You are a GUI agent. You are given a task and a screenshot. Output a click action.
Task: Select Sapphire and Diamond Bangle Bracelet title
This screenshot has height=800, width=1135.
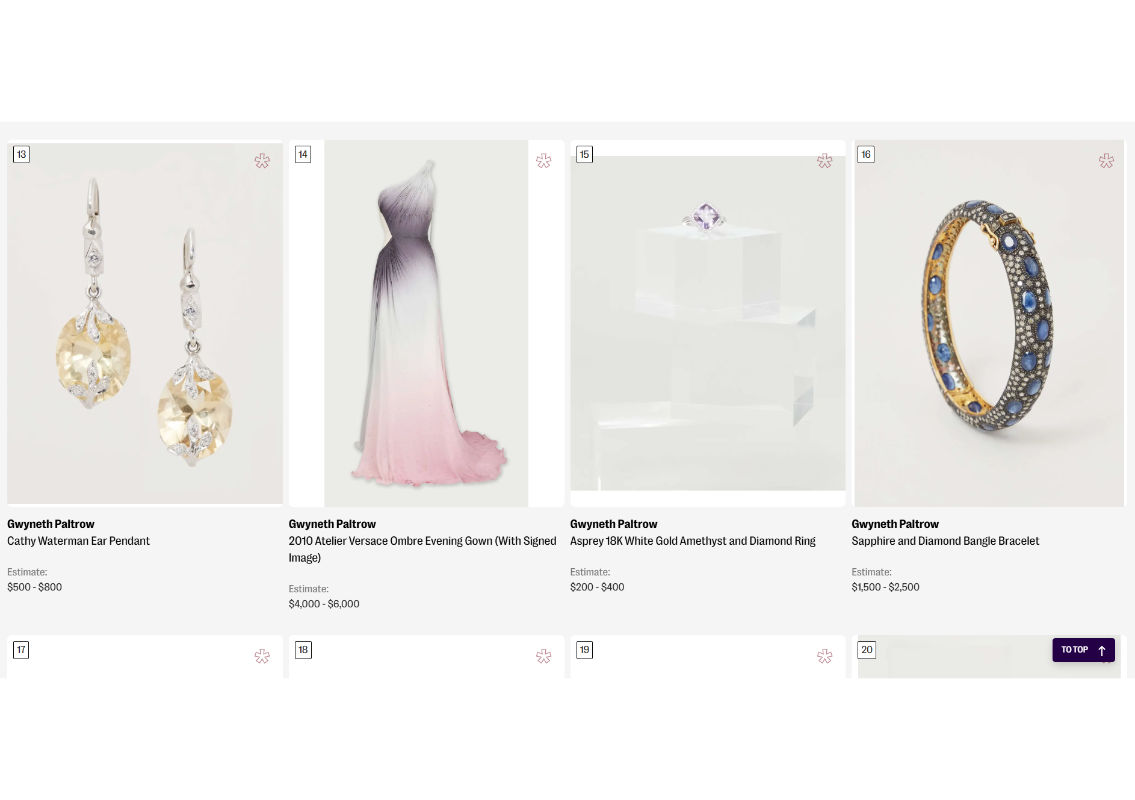945,541
